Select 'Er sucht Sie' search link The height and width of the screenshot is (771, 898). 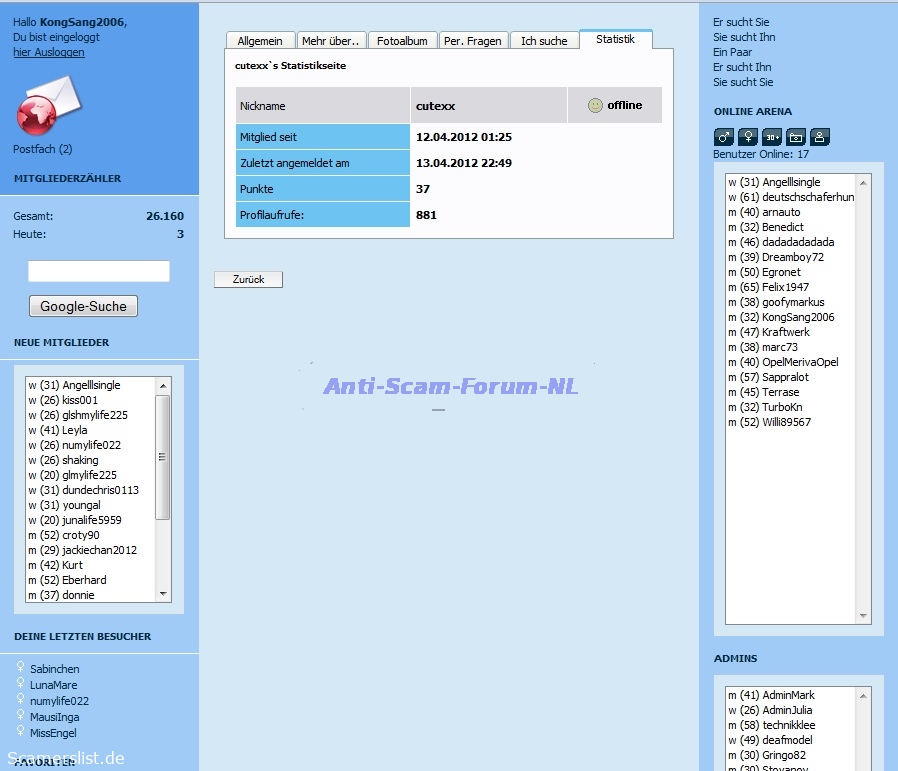[x=742, y=22]
